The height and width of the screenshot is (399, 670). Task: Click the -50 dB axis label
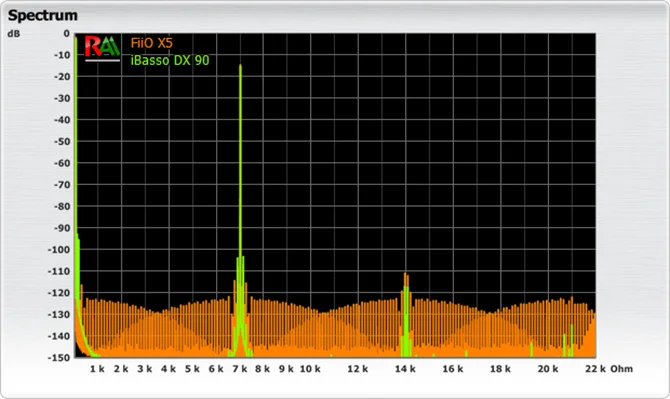coord(62,141)
